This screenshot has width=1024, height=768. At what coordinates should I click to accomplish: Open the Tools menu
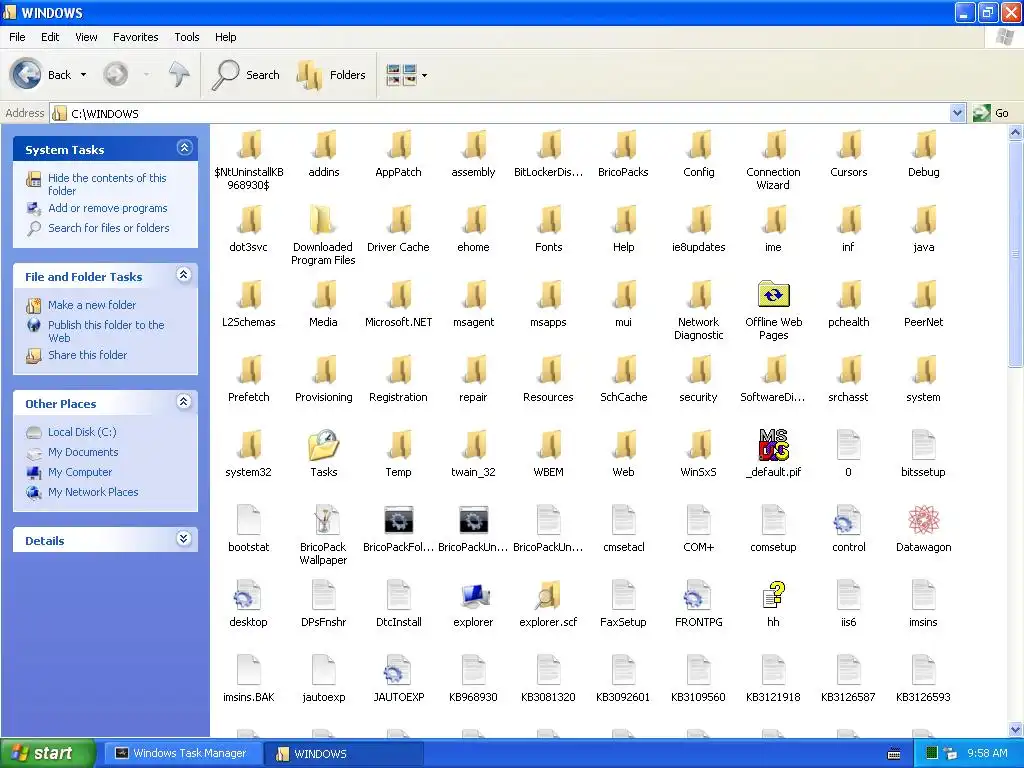tap(187, 37)
